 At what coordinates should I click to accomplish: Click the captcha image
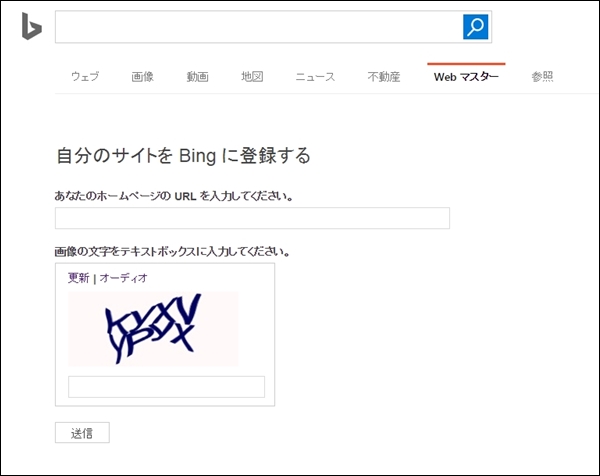pos(153,329)
